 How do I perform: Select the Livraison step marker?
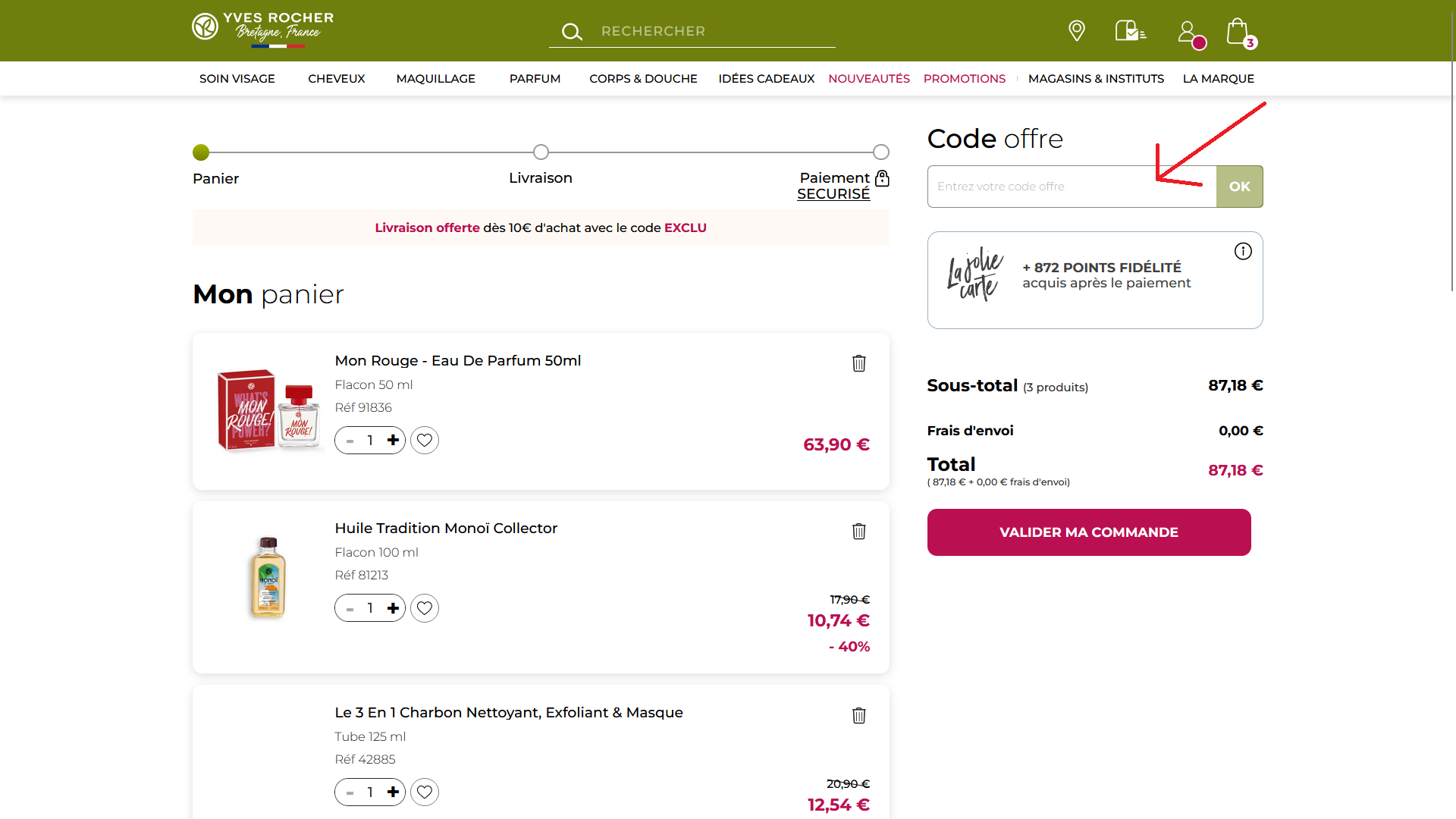point(541,152)
